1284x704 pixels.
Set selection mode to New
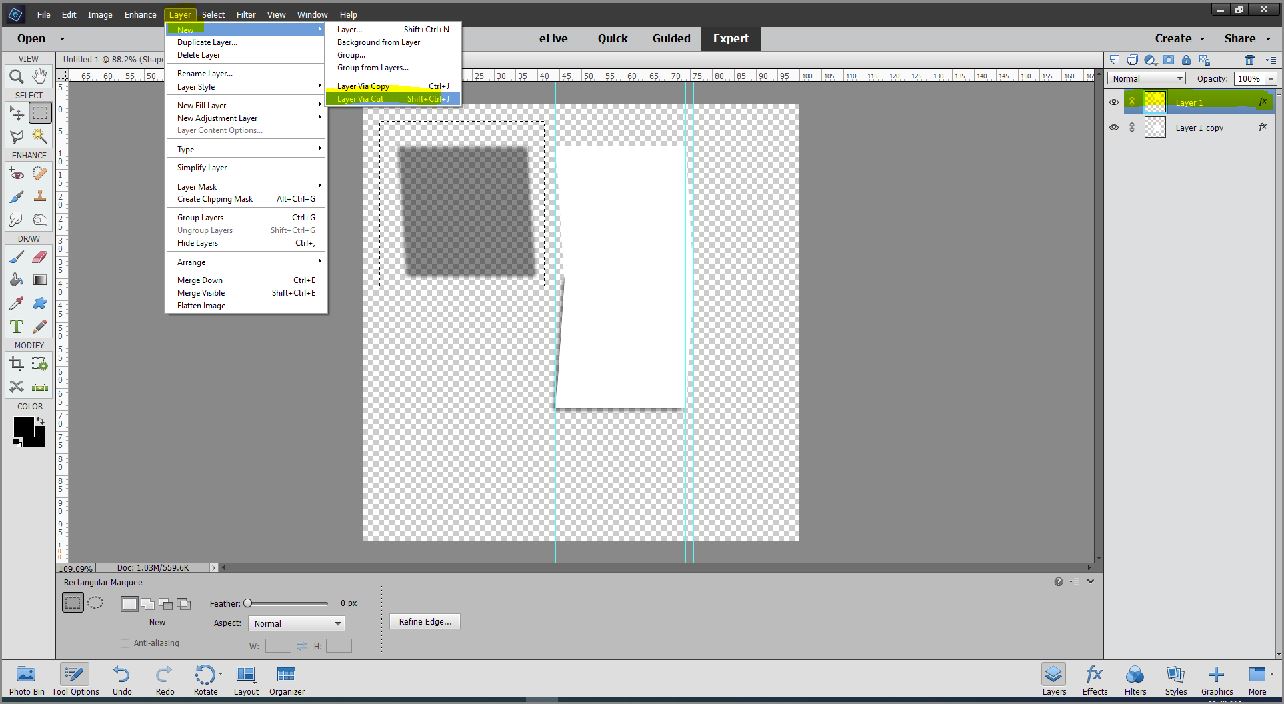129,604
